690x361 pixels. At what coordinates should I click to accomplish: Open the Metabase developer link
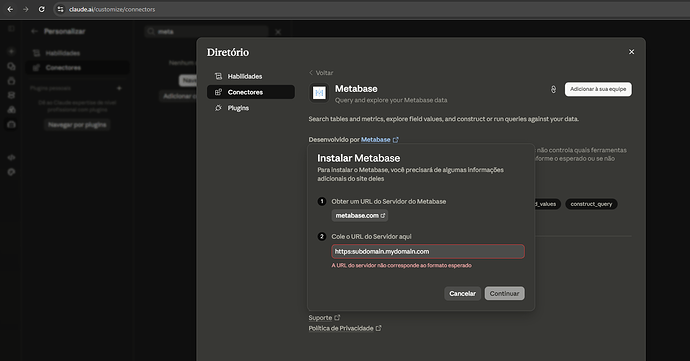click(375, 140)
